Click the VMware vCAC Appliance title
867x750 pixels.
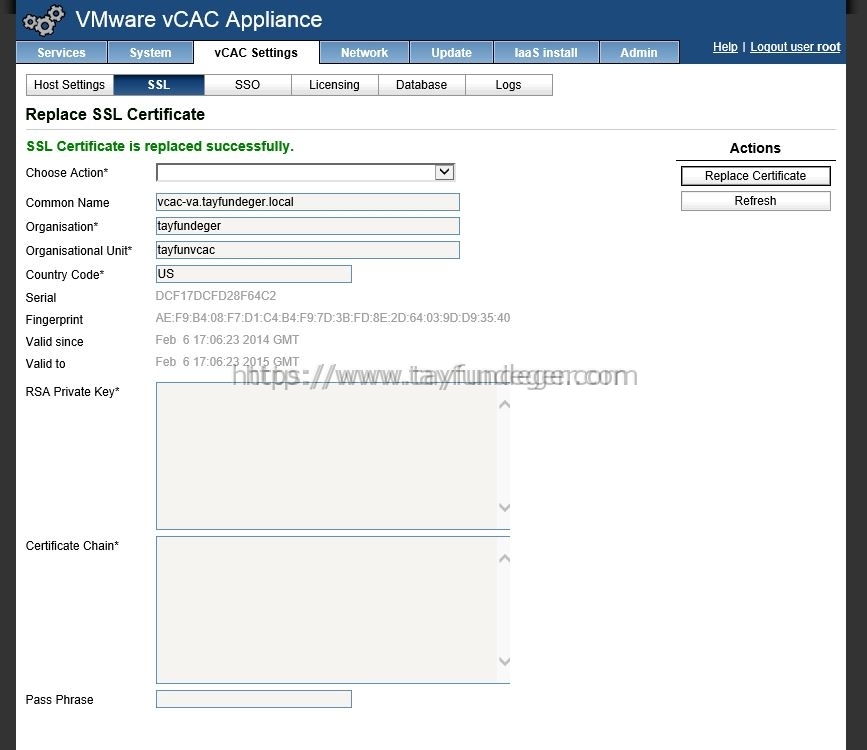199,20
